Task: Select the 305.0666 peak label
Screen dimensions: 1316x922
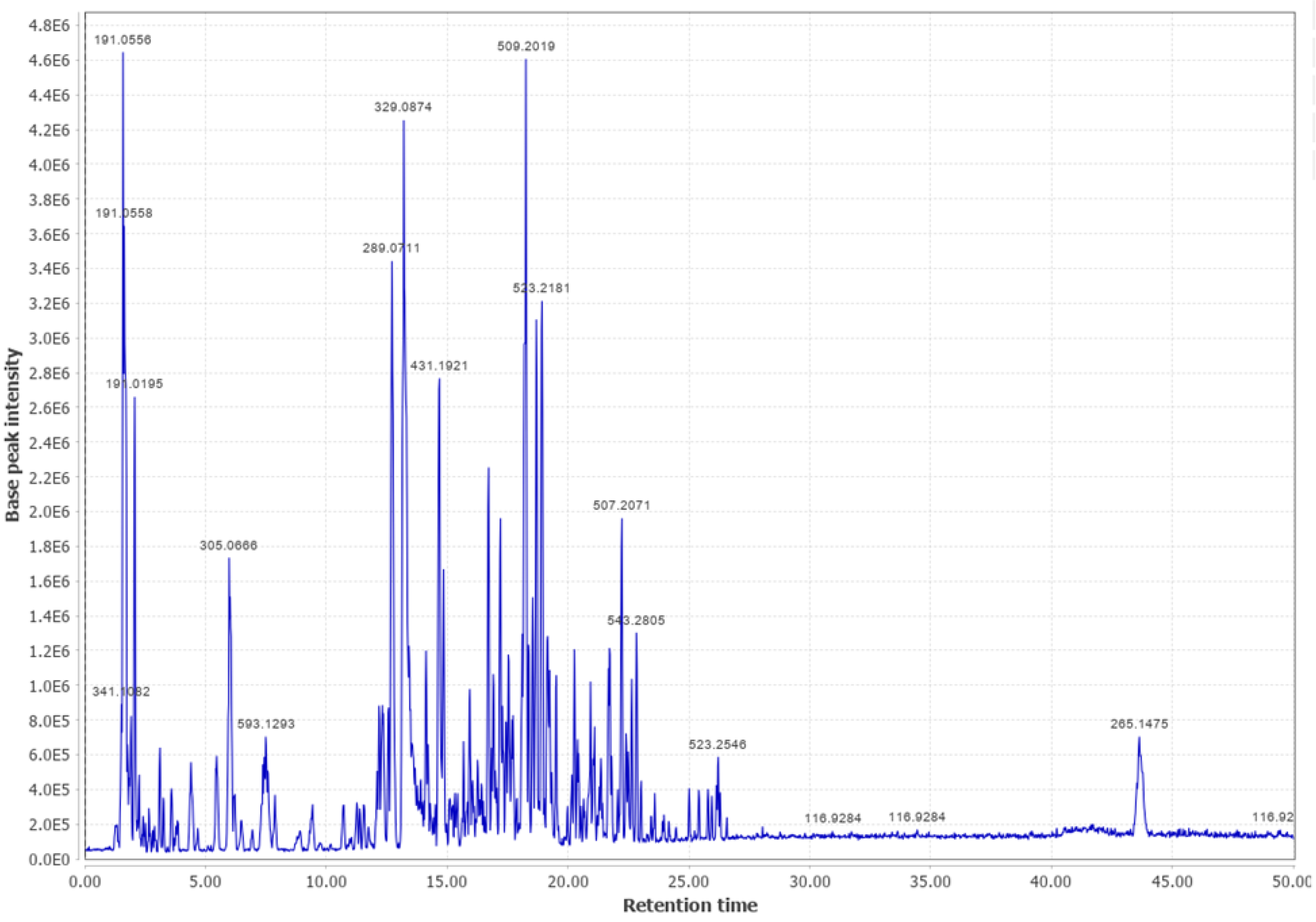Action: click(228, 545)
